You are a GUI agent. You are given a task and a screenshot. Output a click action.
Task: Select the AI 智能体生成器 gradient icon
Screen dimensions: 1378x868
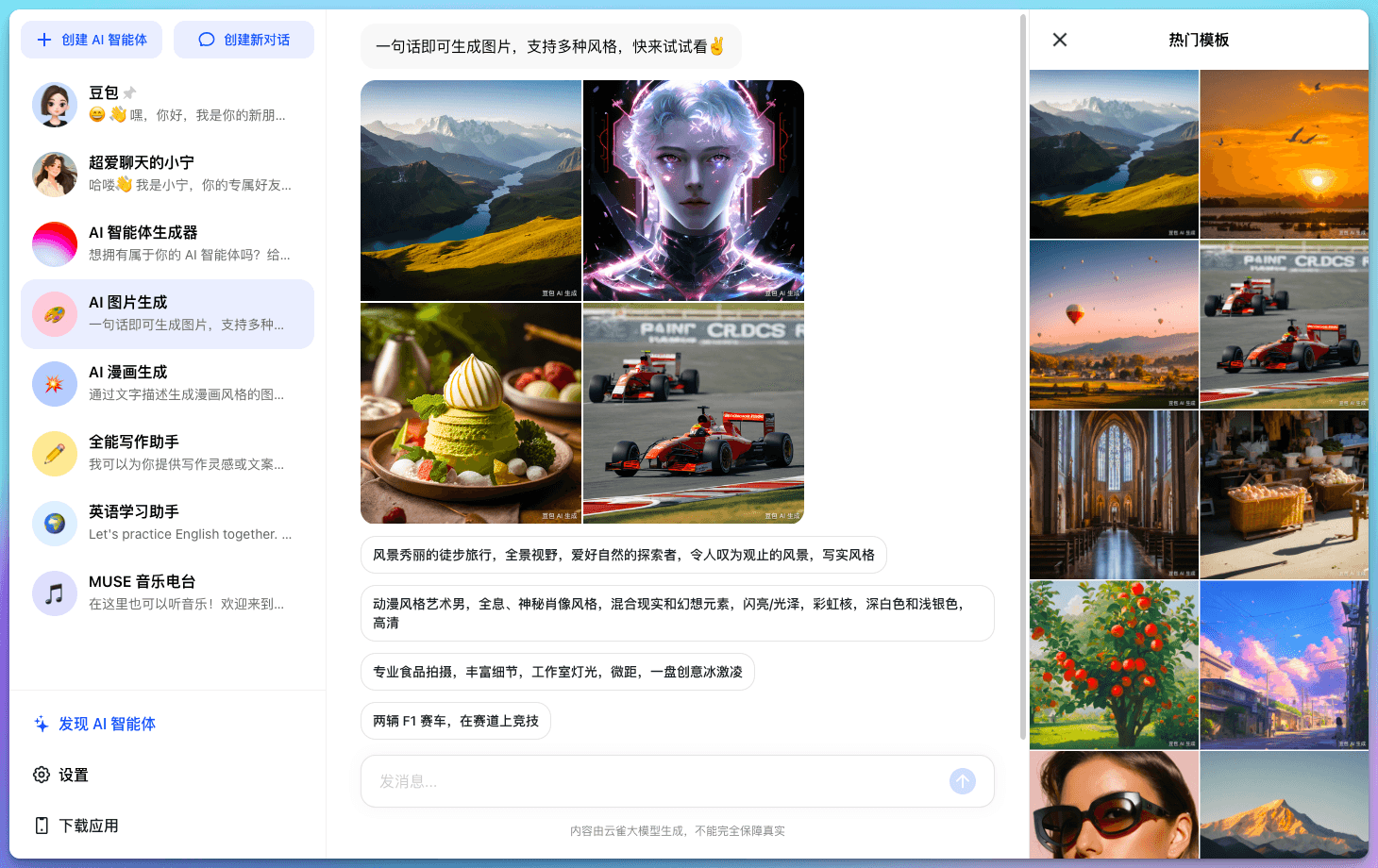click(55, 243)
